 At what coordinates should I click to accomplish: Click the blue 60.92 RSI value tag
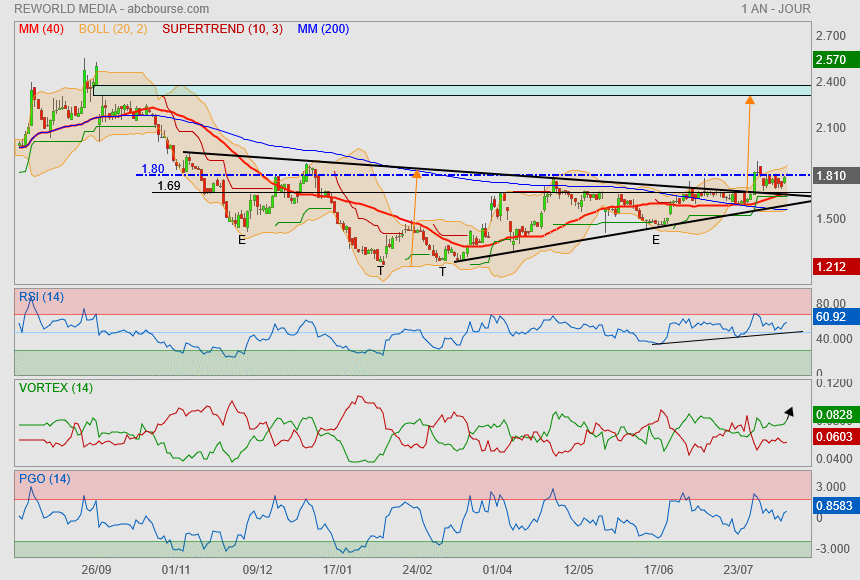pyautogui.click(x=836, y=317)
